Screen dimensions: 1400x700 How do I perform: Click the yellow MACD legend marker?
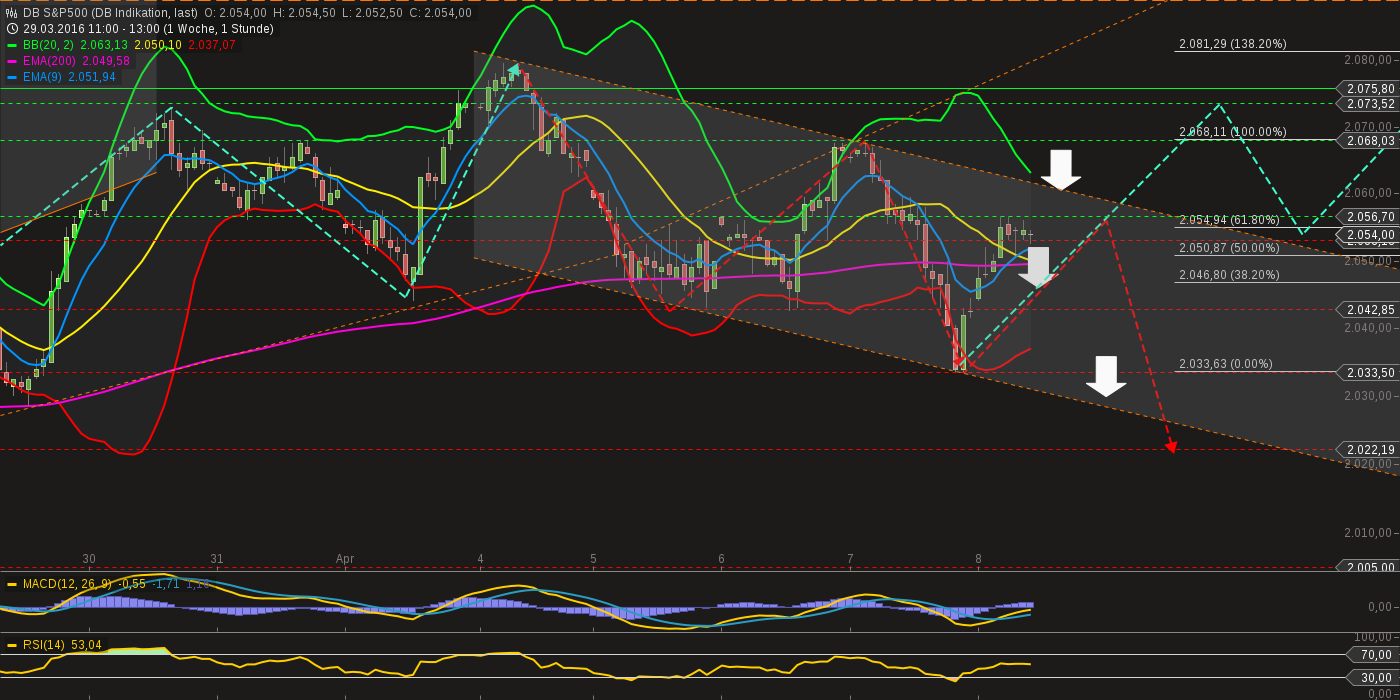[12, 584]
